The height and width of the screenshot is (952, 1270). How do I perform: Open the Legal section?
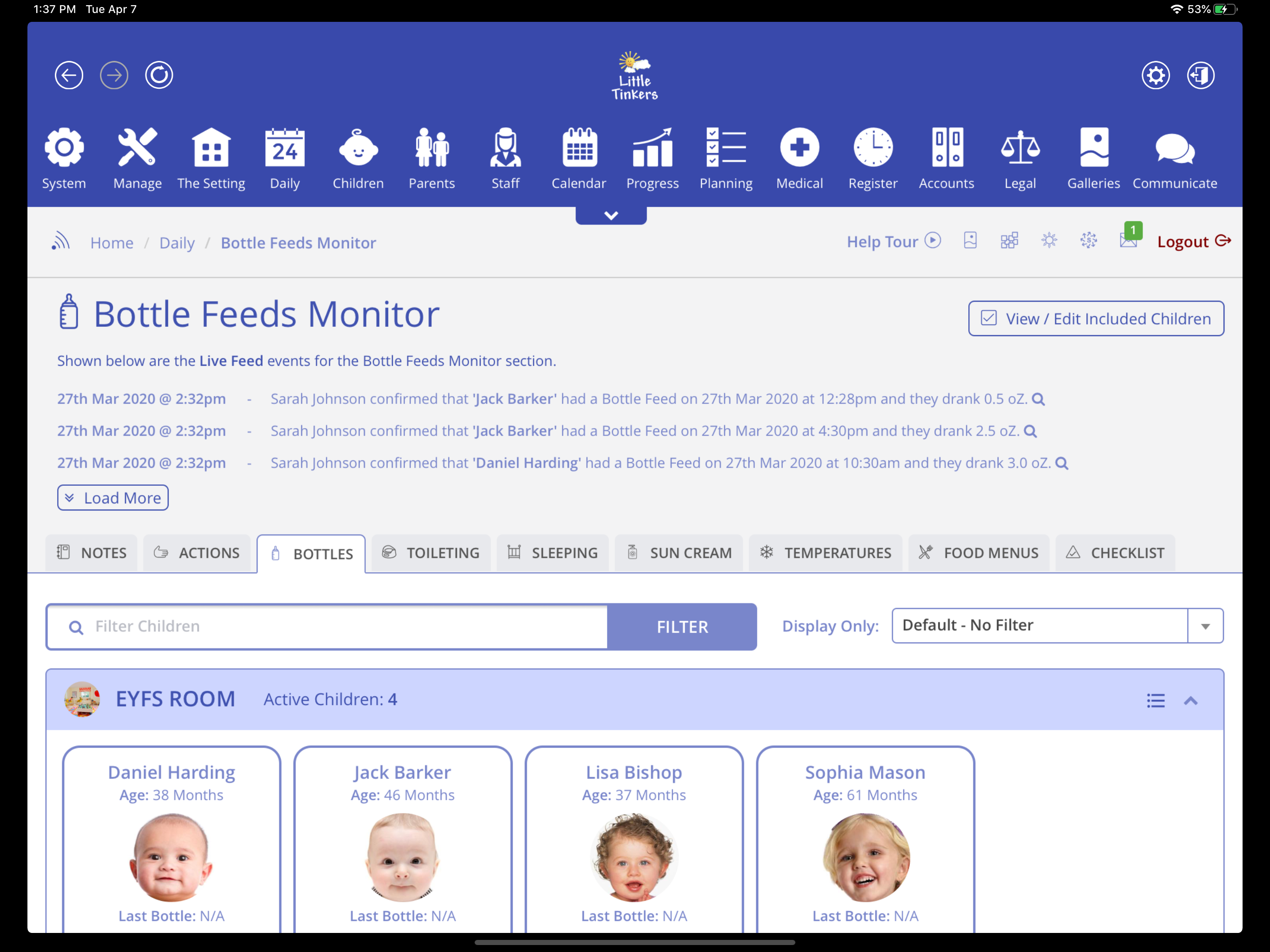[1020, 159]
